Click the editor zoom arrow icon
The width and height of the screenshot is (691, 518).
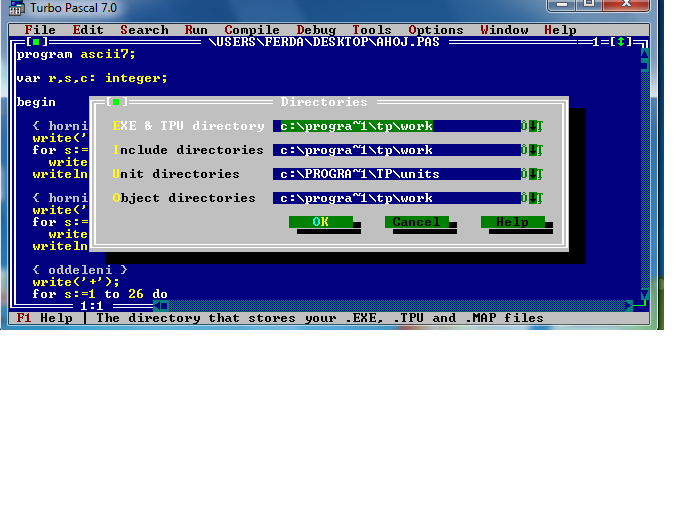[621, 42]
